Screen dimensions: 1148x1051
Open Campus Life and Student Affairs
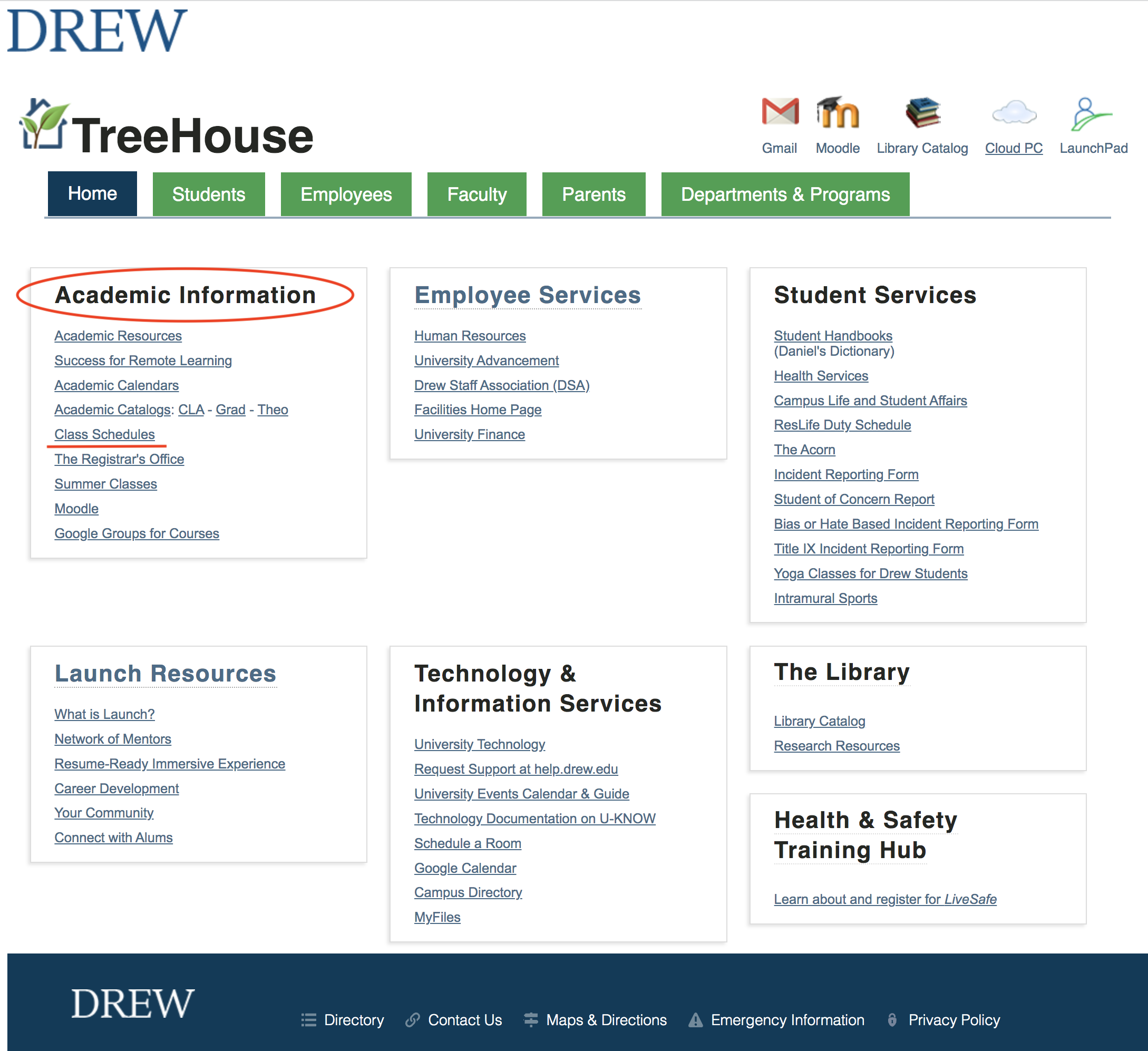click(x=870, y=401)
